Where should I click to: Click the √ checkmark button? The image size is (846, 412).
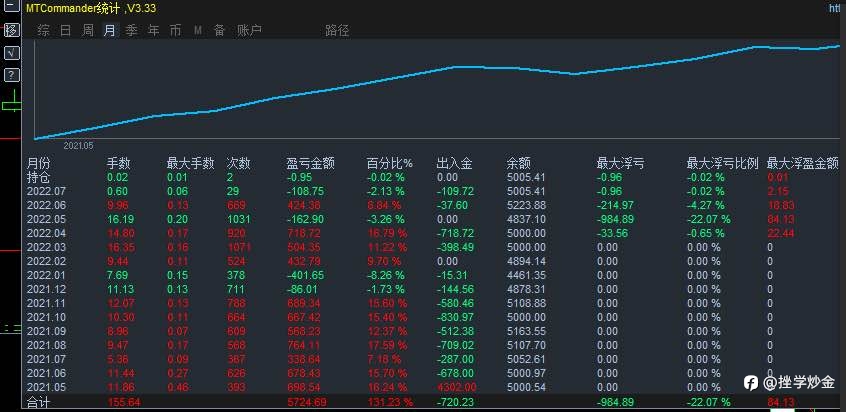[11, 53]
